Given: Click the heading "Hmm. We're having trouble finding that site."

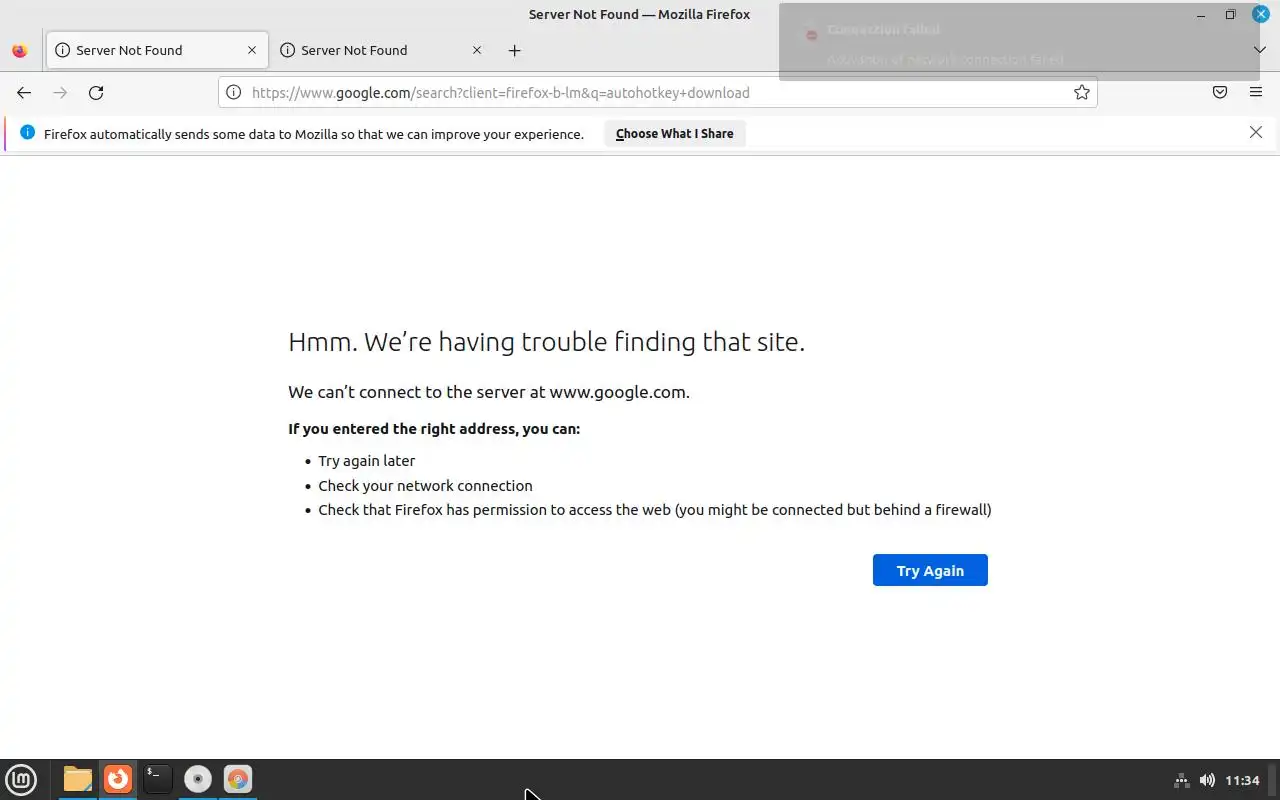Looking at the screenshot, I should (x=546, y=341).
